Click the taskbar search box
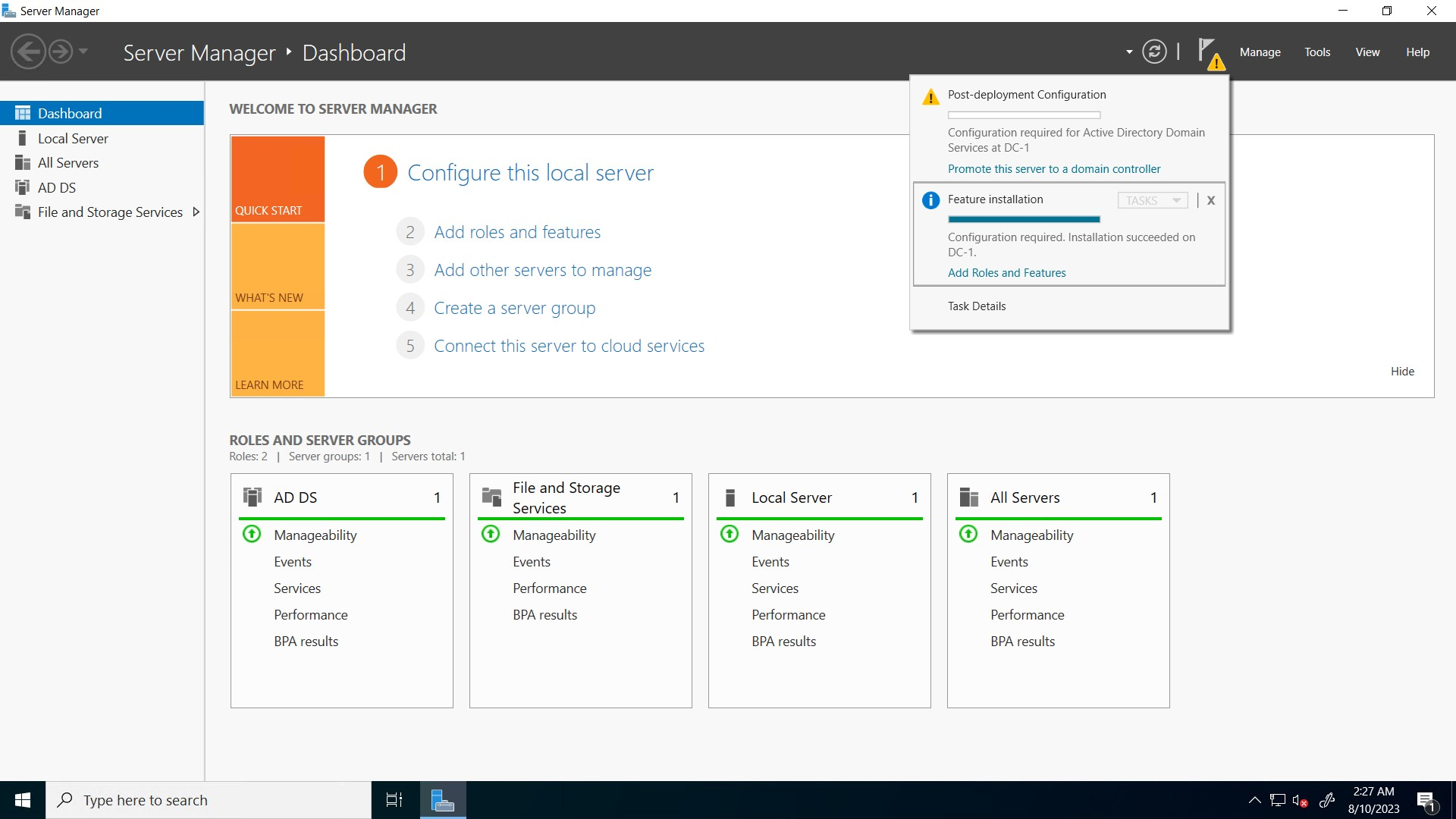 point(209,799)
